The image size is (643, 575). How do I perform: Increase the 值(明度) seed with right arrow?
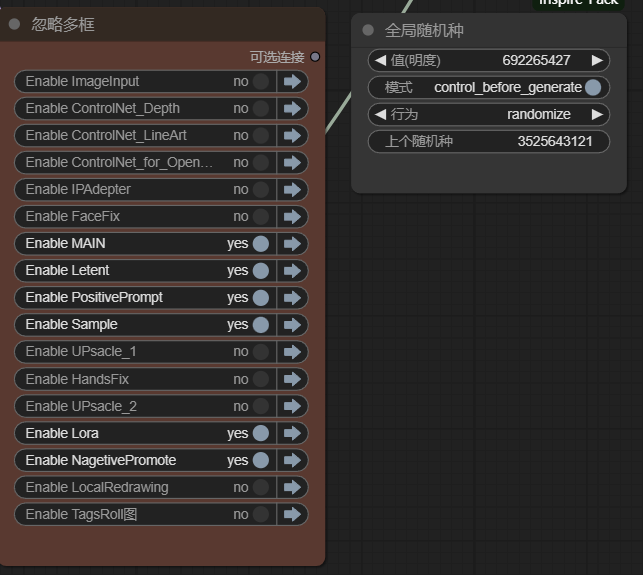(x=597, y=60)
